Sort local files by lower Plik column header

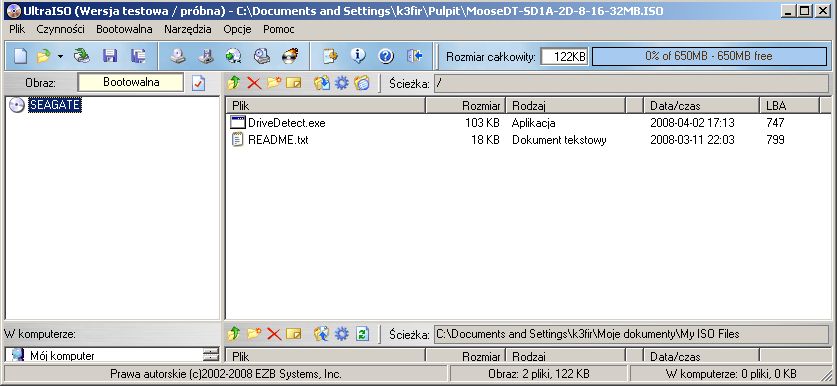pos(326,356)
